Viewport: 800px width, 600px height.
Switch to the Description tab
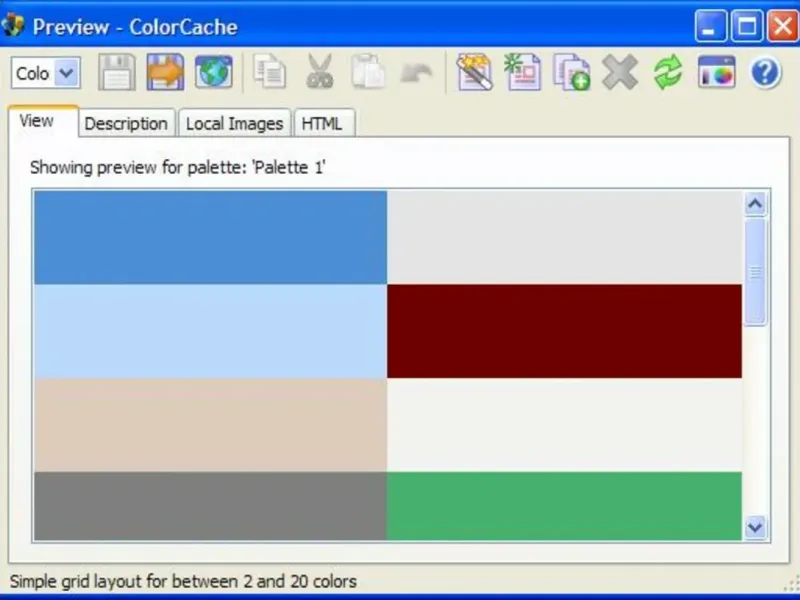(126, 123)
